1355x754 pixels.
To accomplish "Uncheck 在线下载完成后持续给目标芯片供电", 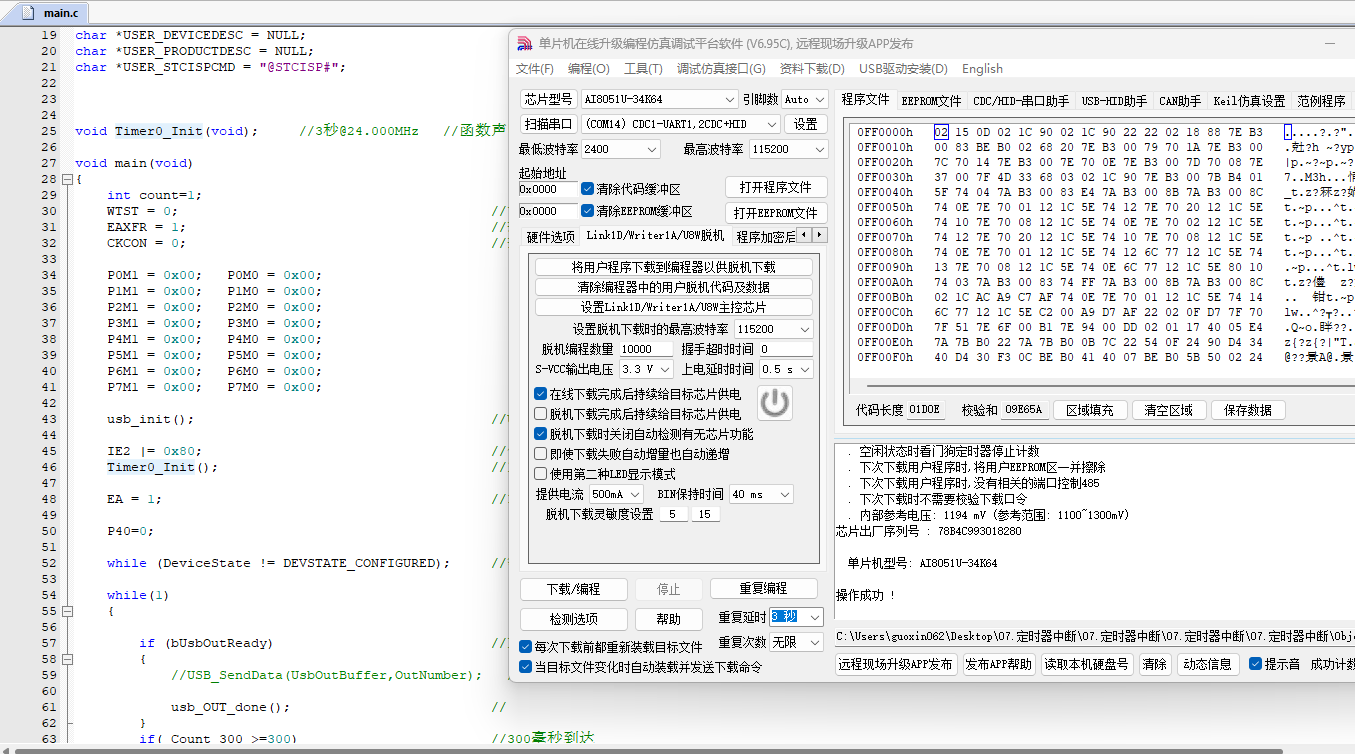I will click(x=541, y=394).
